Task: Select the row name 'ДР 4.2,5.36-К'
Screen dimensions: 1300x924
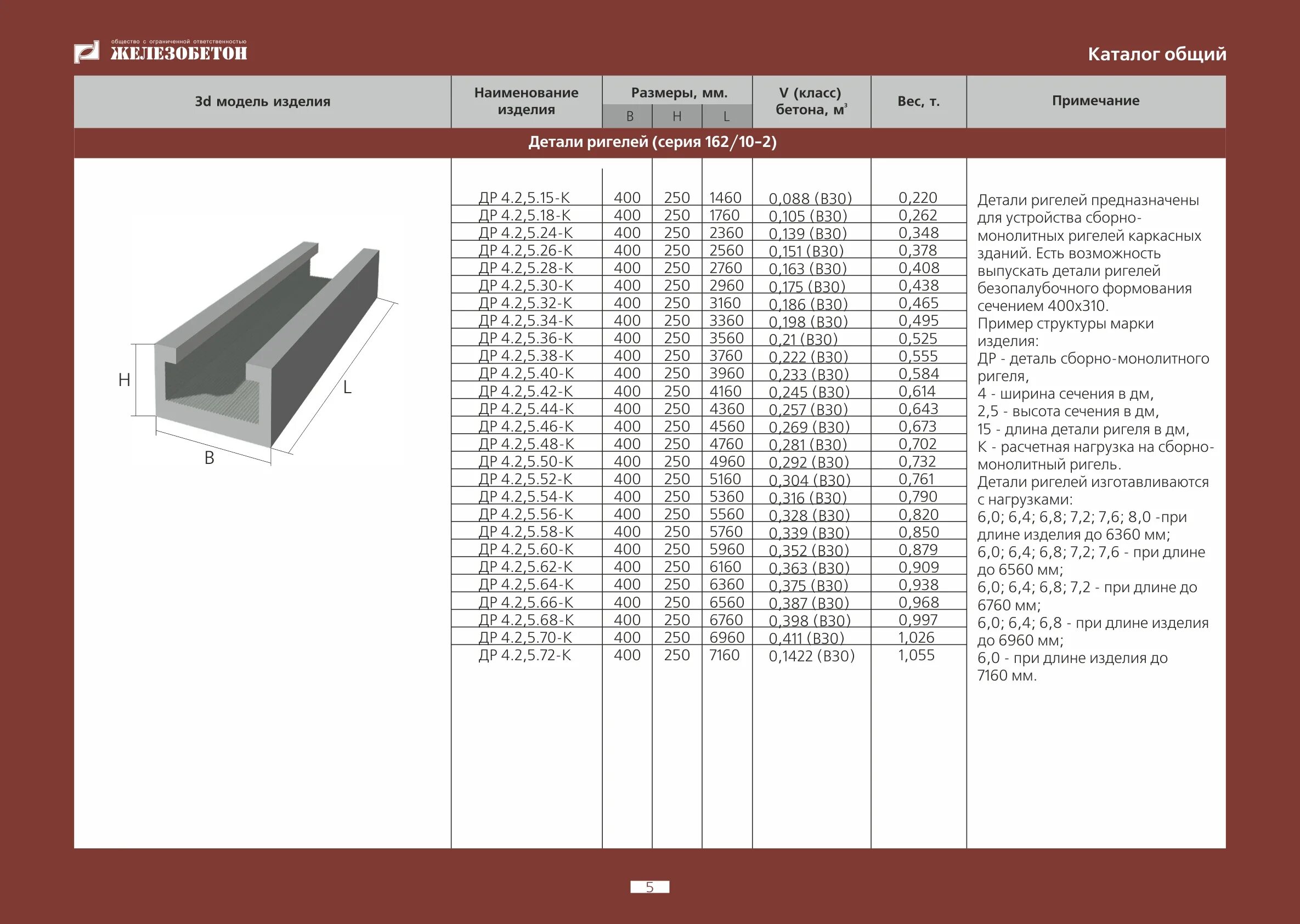Action: click(525, 338)
